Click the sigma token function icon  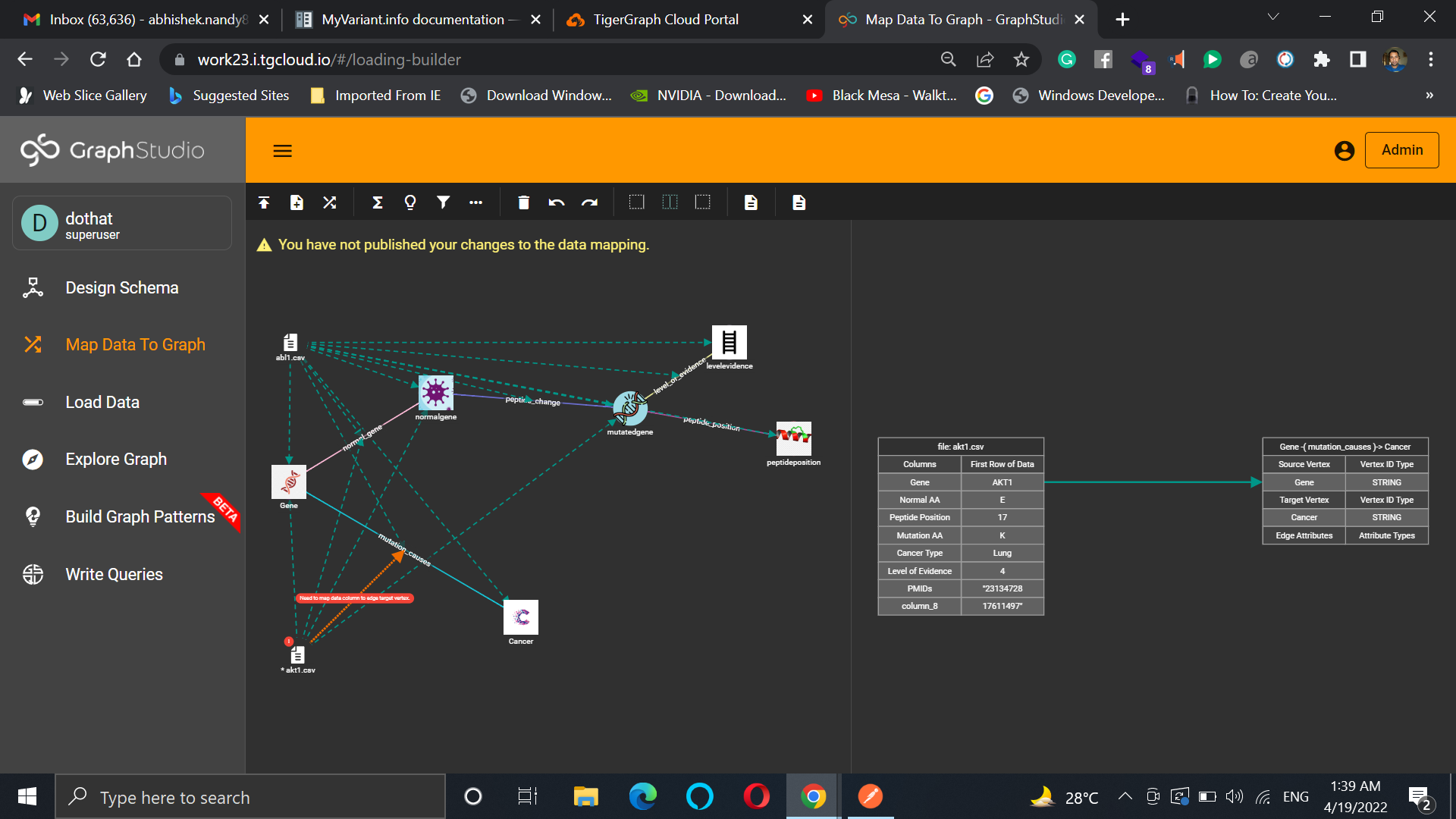click(377, 202)
